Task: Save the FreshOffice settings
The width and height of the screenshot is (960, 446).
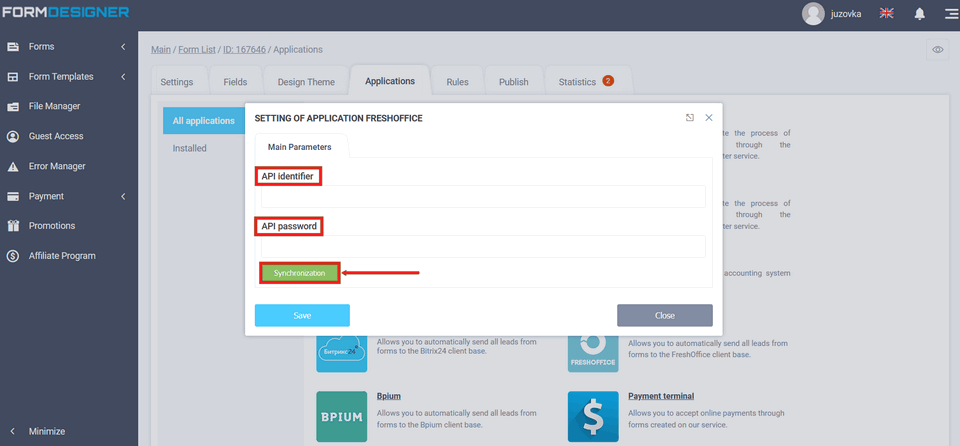Action: click(302, 316)
